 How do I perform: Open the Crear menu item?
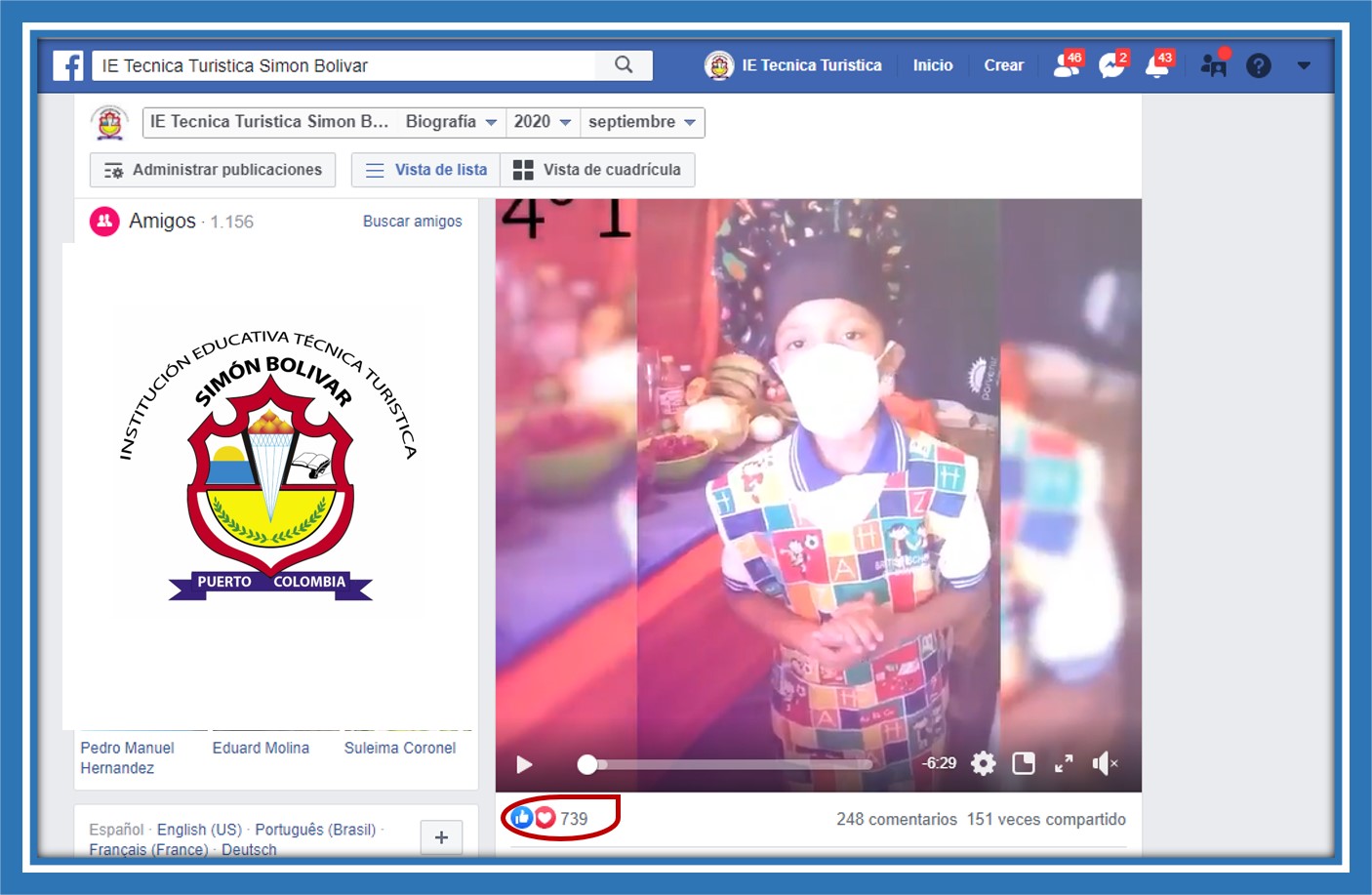(x=1003, y=65)
